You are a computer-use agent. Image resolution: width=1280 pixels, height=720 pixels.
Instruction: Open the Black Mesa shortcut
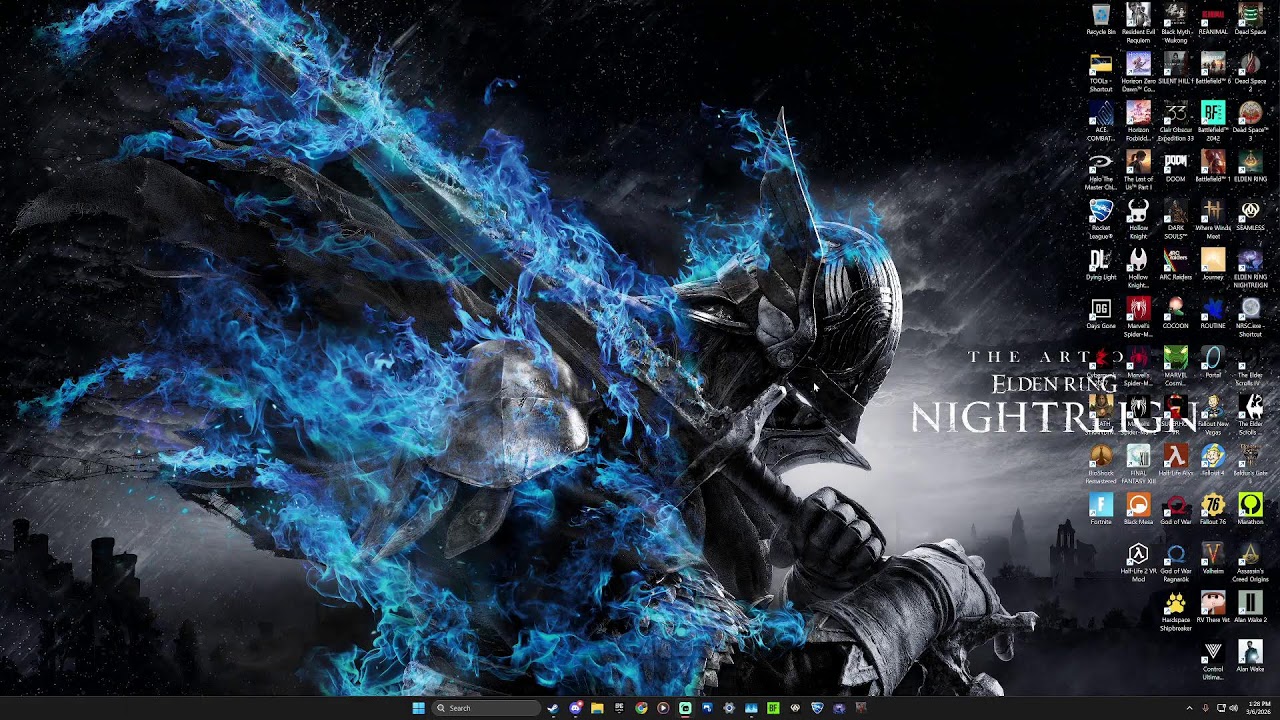1138,509
